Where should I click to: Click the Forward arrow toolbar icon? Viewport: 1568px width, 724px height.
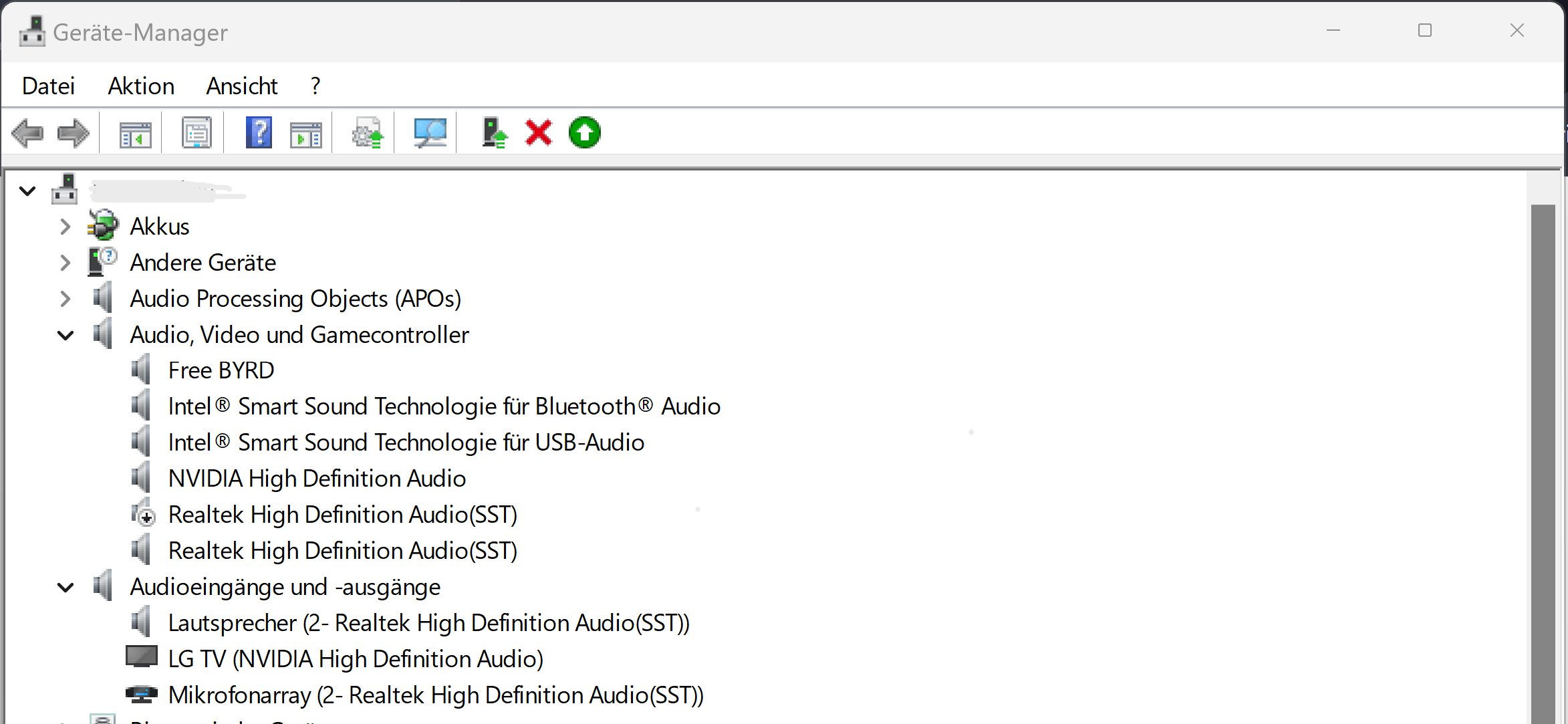pyautogui.click(x=73, y=133)
